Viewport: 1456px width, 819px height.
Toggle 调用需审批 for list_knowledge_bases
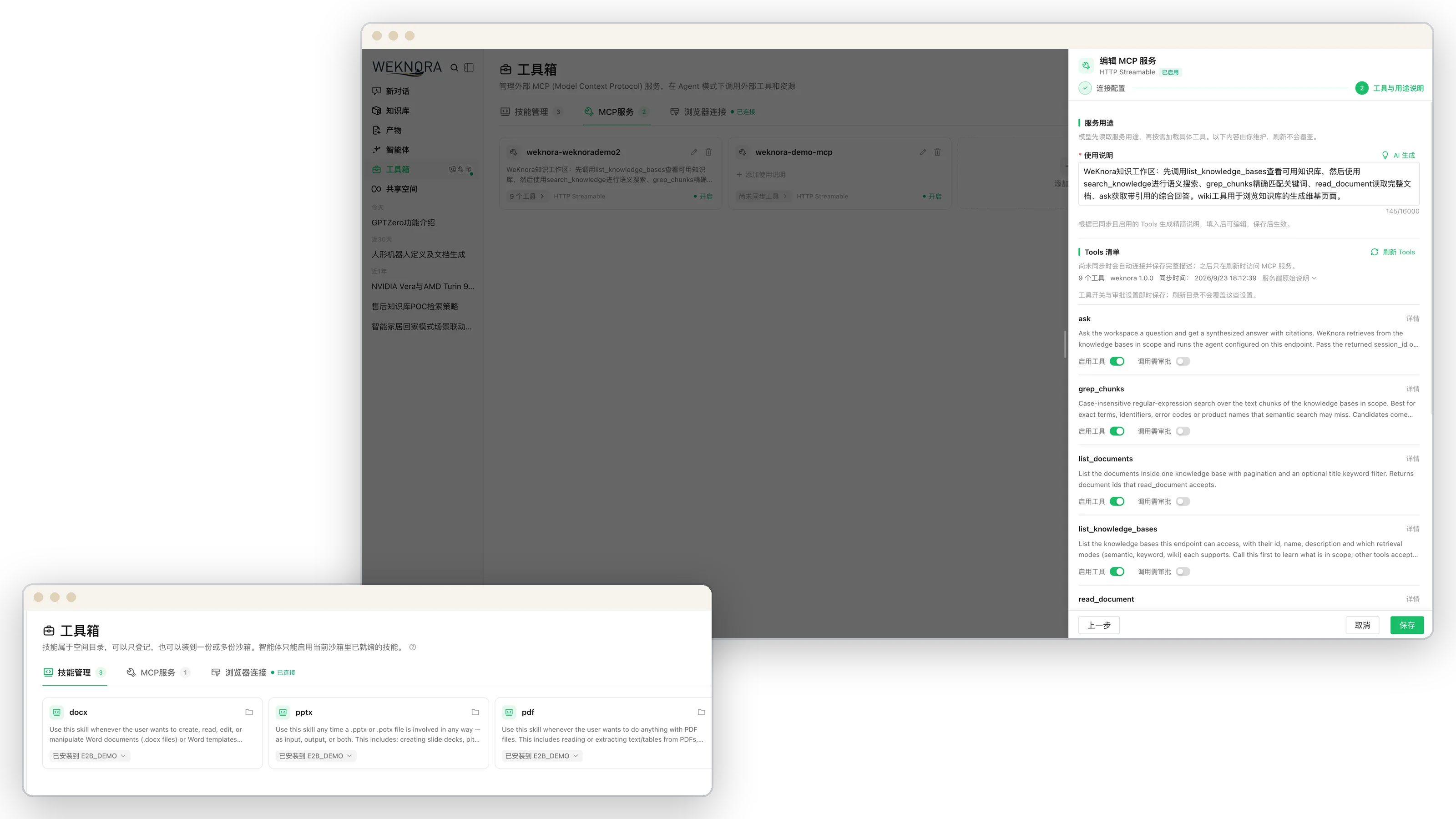[x=1183, y=571]
